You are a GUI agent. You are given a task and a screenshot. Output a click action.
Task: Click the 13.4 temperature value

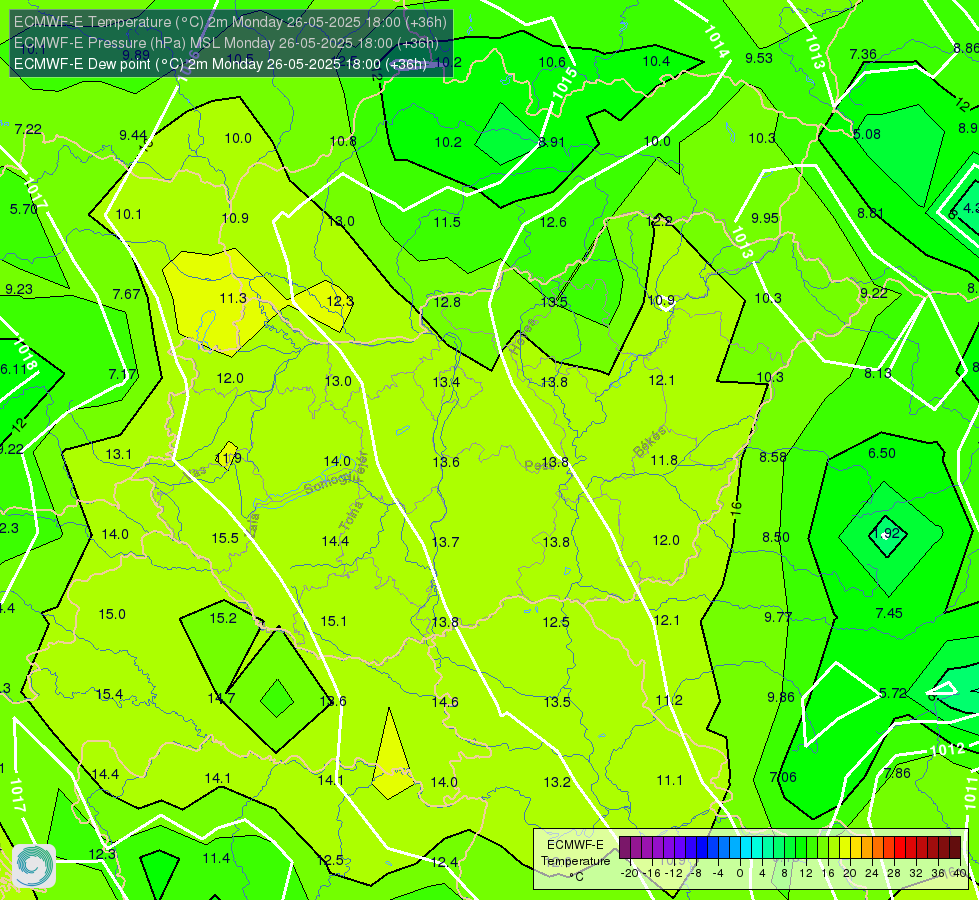(x=446, y=382)
